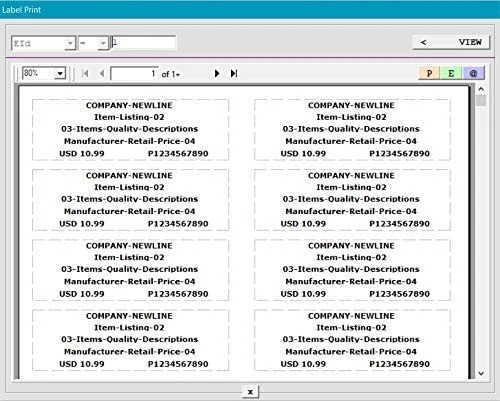Click the VIEW button

(x=451, y=42)
